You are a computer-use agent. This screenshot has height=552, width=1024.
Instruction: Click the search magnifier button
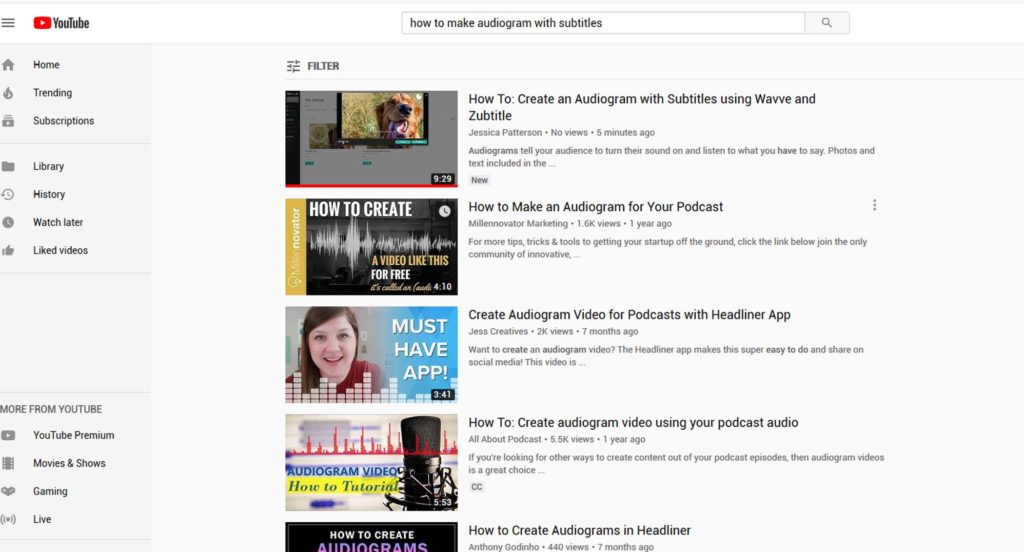pos(827,23)
